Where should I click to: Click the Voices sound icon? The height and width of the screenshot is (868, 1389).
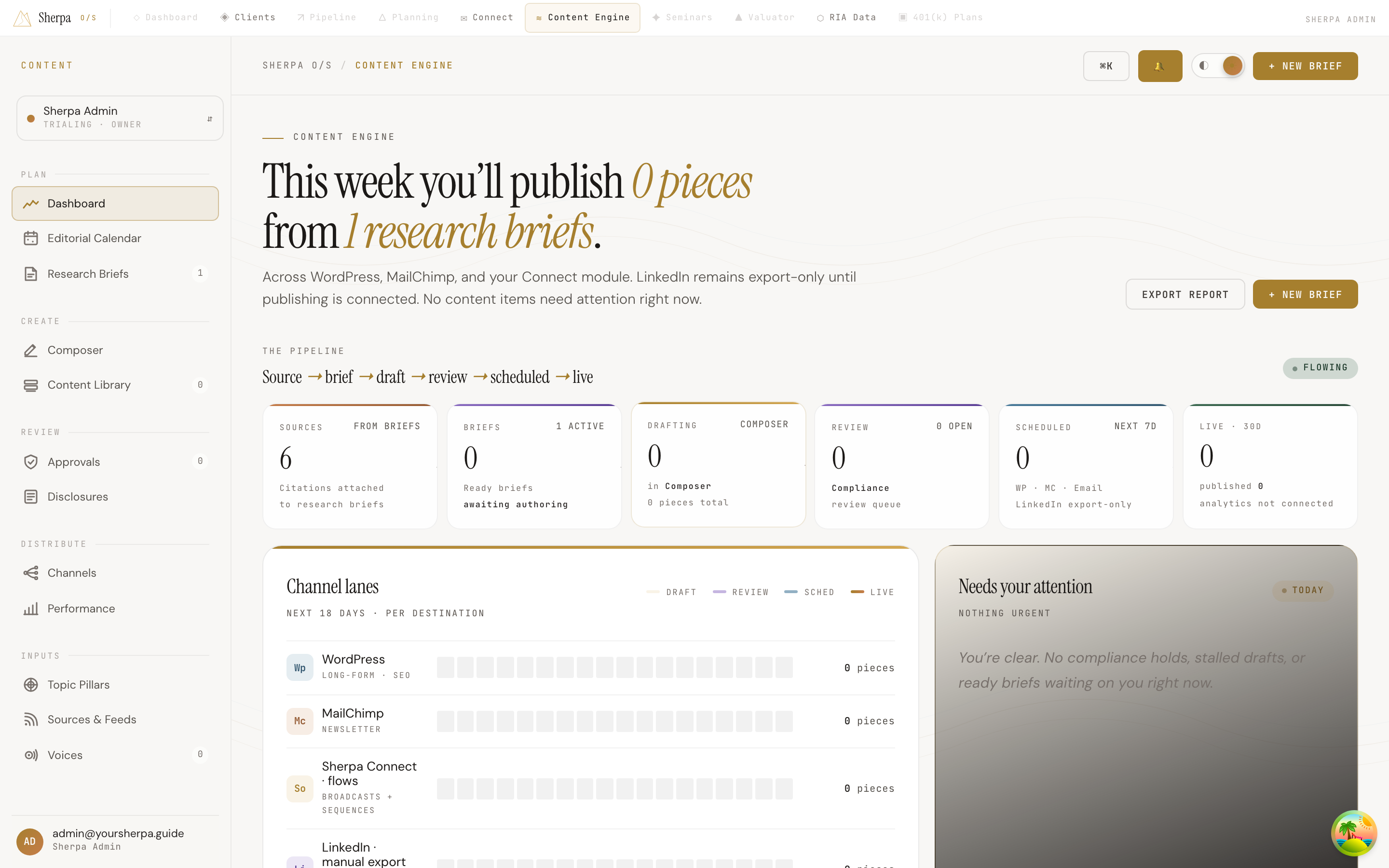[x=31, y=755]
